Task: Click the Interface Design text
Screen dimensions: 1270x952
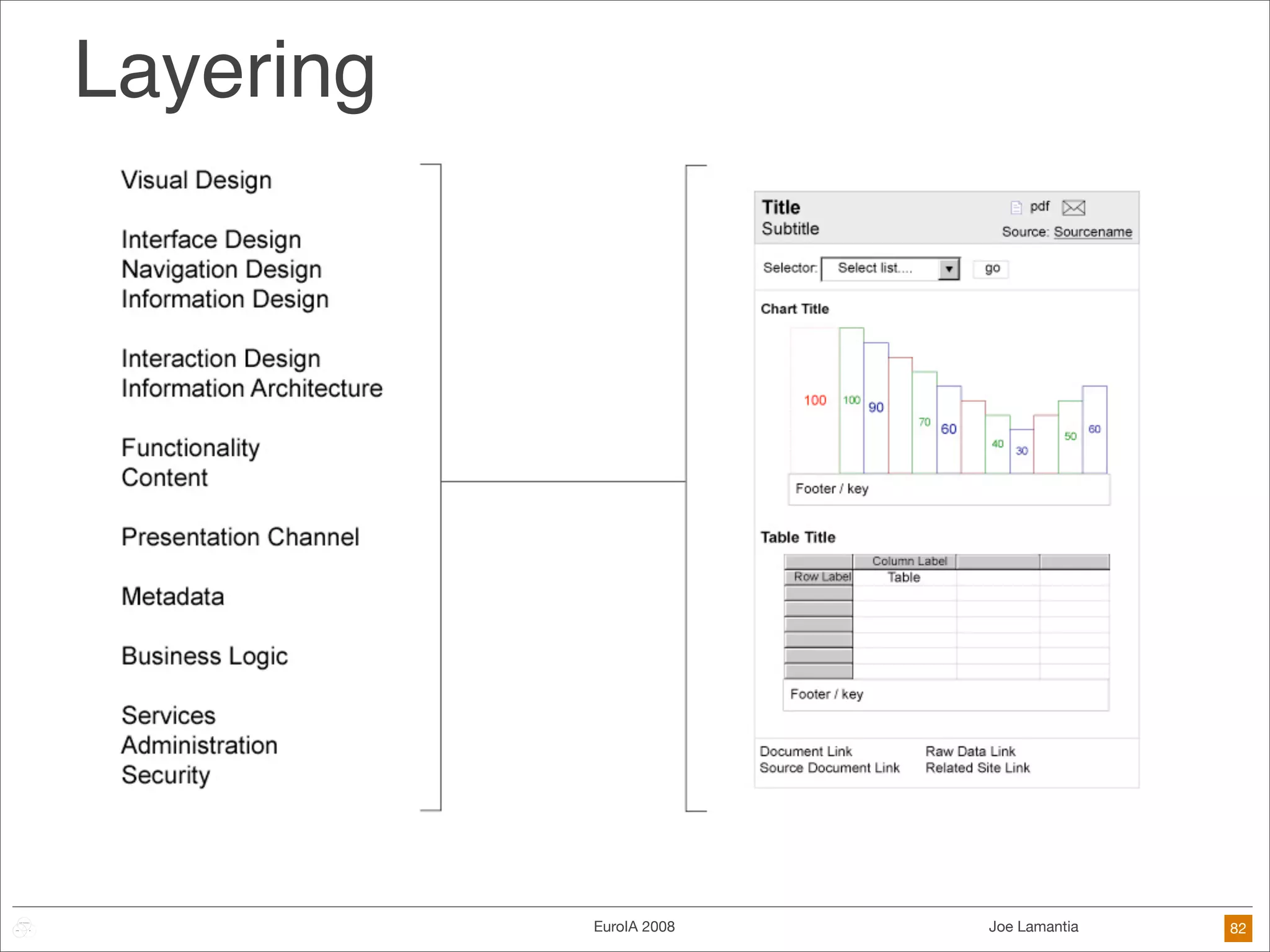Action: click(x=211, y=240)
